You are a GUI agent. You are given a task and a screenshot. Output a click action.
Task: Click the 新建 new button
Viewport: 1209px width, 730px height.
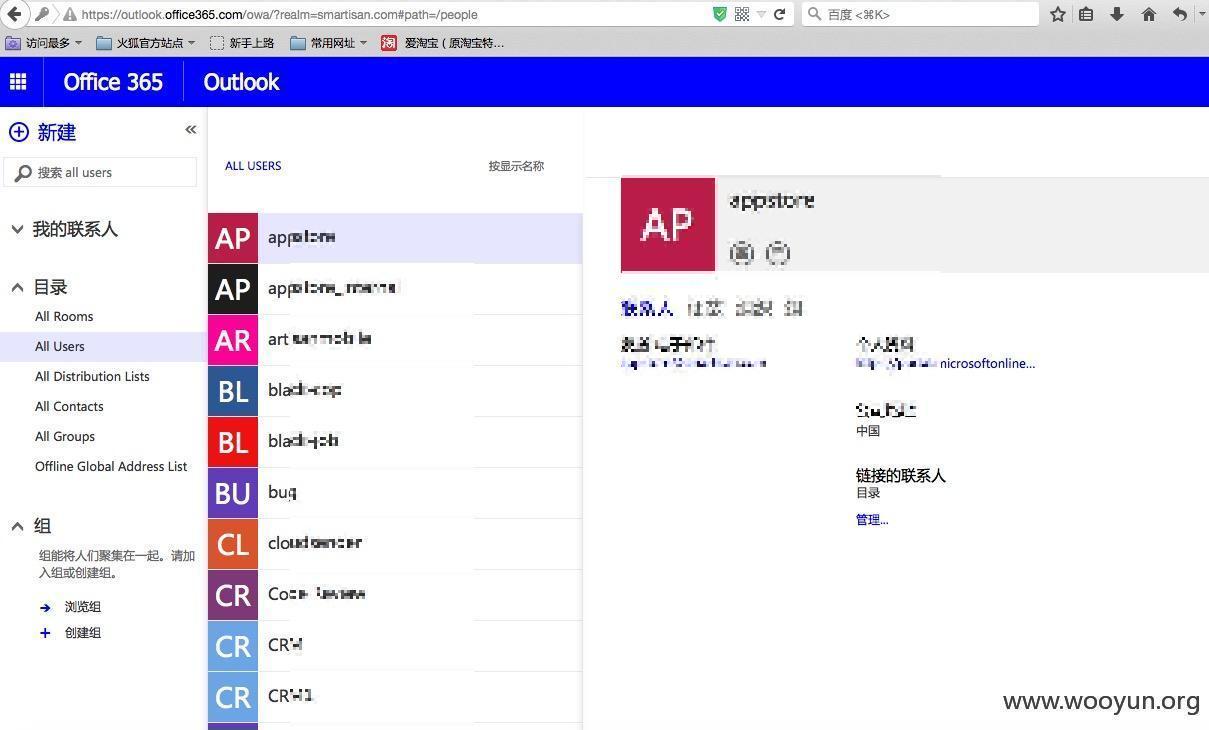[43, 132]
